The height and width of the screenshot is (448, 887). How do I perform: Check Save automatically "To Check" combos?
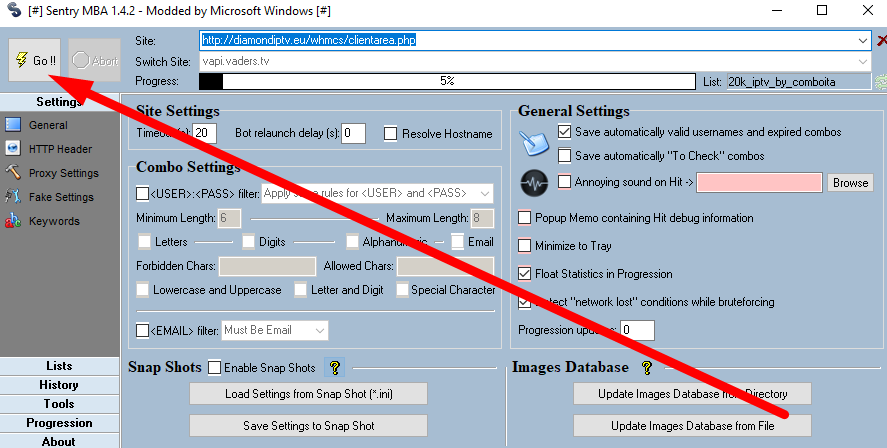pyautogui.click(x=564, y=156)
